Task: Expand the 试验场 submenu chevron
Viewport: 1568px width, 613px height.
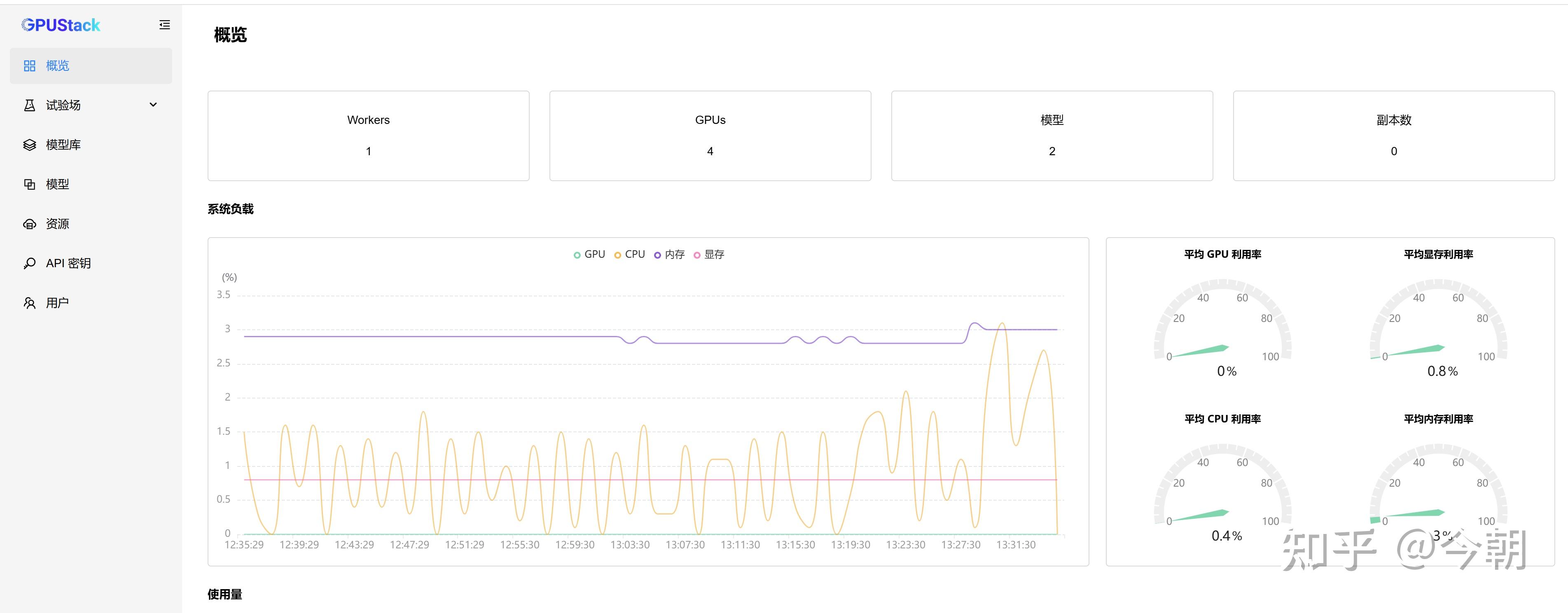Action: point(153,105)
